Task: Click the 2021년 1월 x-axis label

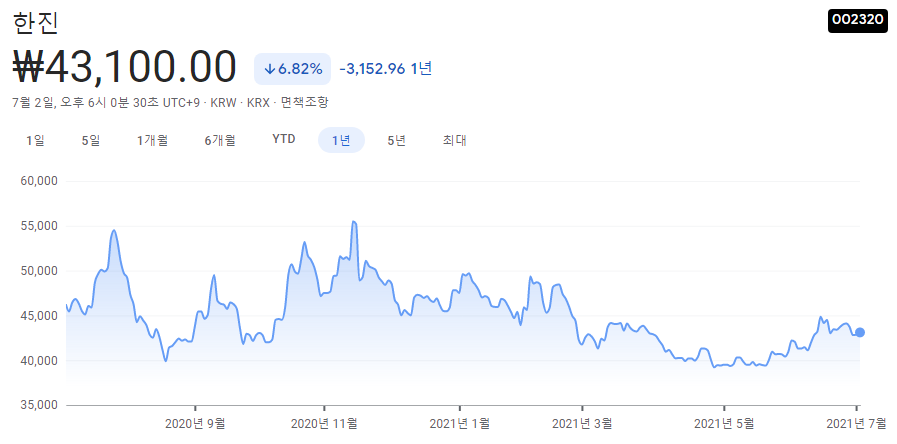Action: [459, 424]
